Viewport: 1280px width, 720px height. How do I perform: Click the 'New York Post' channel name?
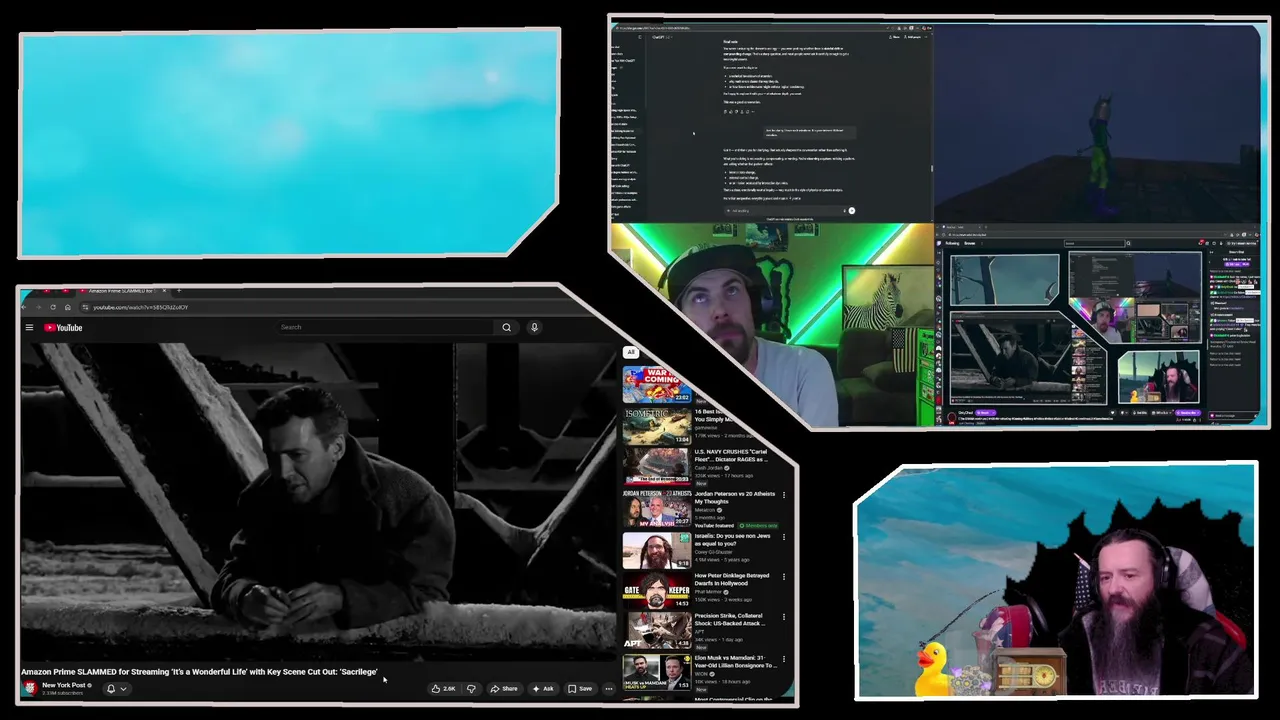[x=64, y=685]
